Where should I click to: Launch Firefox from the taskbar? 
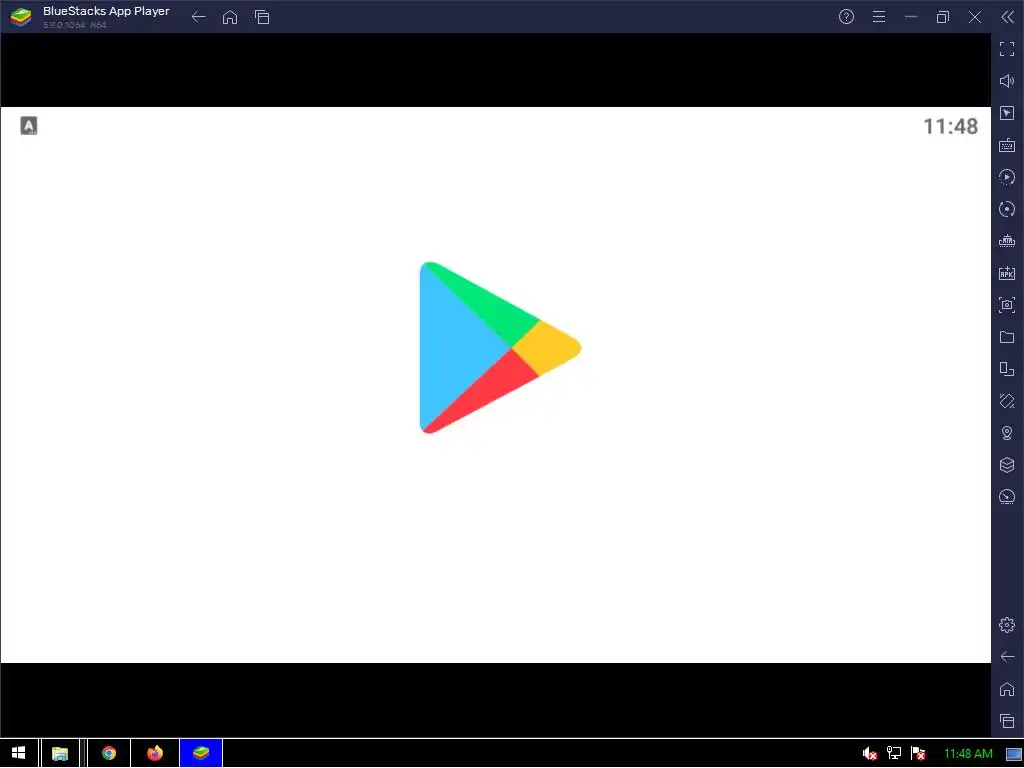click(x=155, y=753)
